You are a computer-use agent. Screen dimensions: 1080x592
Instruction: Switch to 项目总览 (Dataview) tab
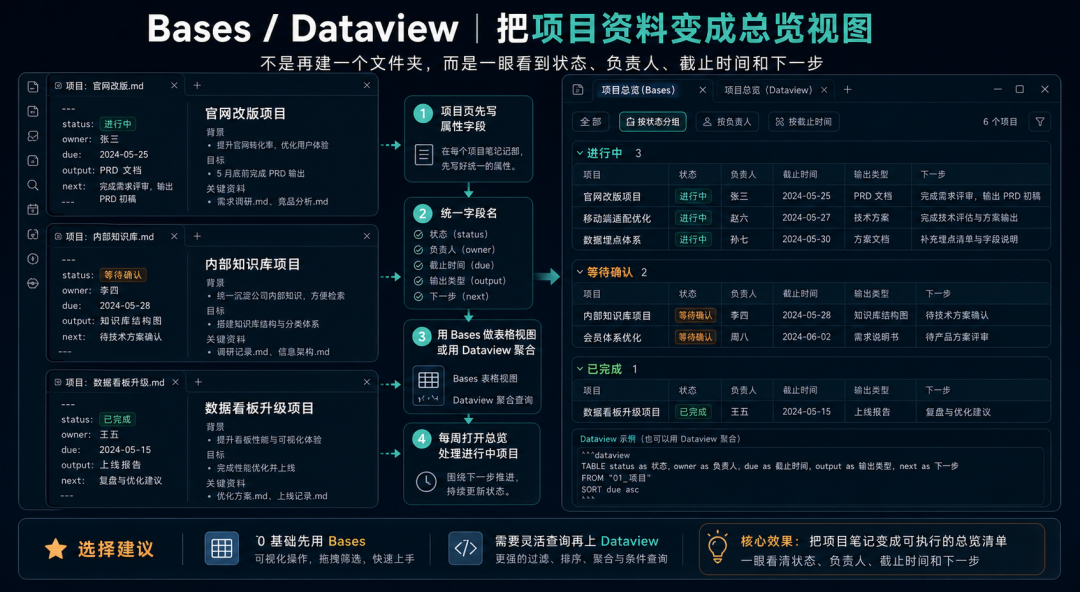(768, 90)
